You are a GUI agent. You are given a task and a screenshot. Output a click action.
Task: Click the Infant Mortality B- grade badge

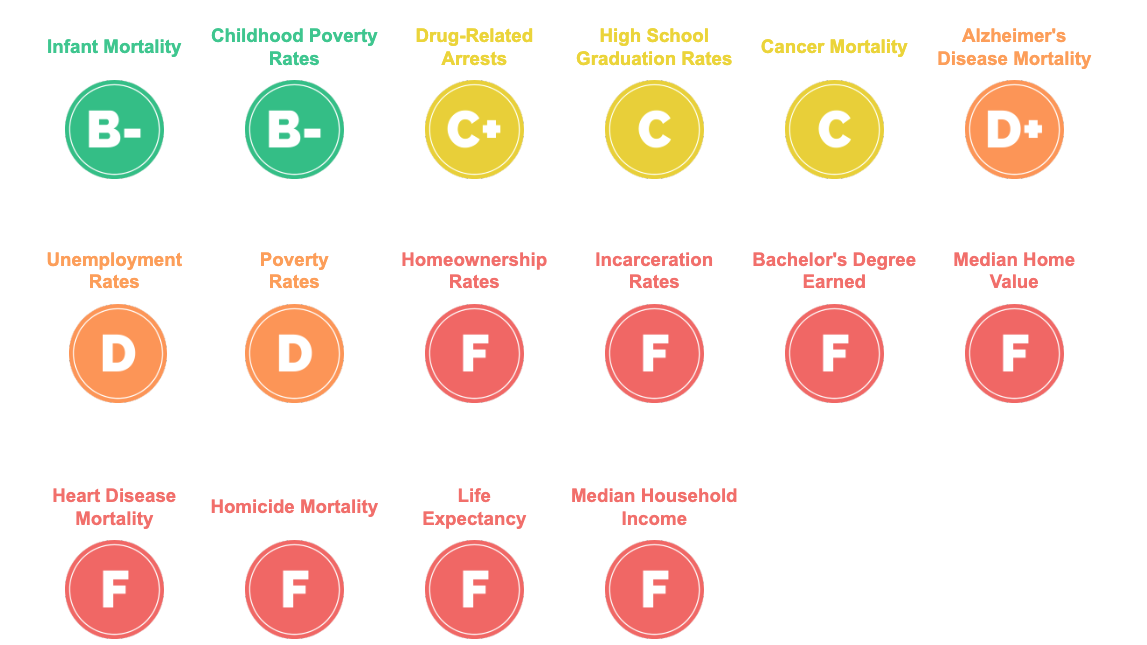pos(114,130)
